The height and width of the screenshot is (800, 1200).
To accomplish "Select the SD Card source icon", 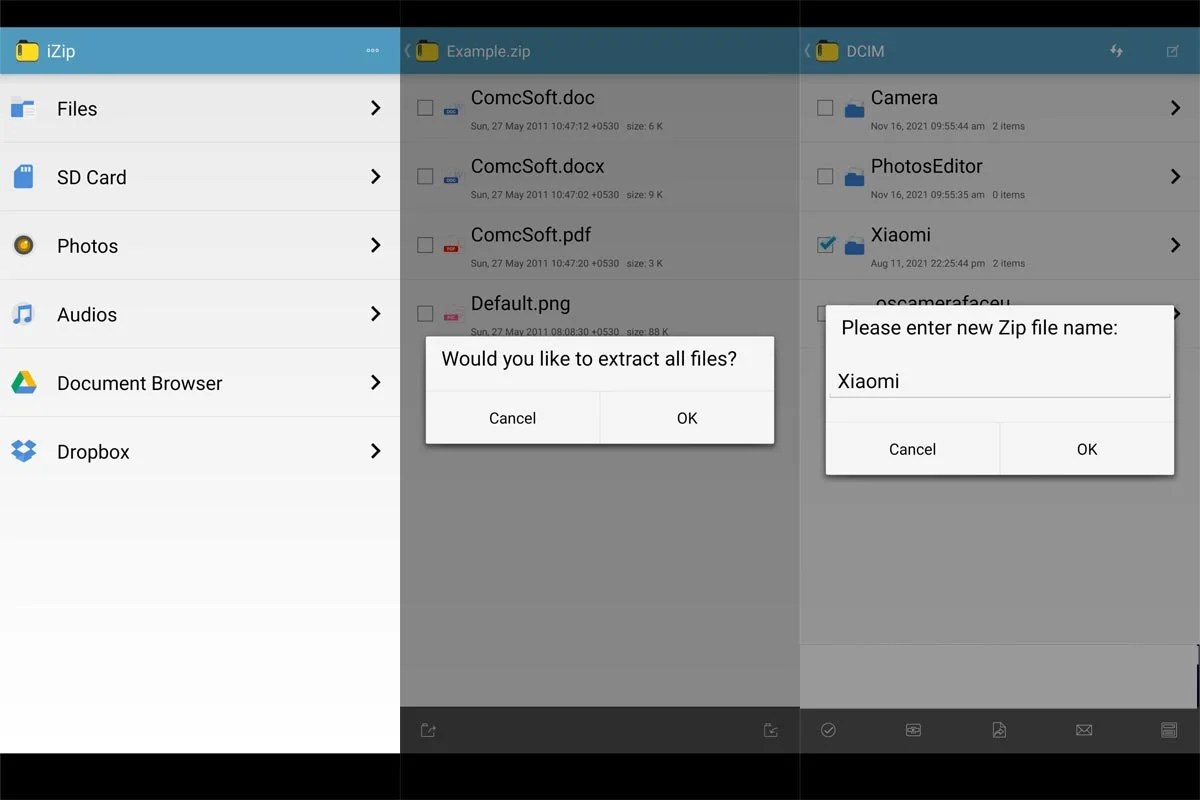I will tap(24, 177).
